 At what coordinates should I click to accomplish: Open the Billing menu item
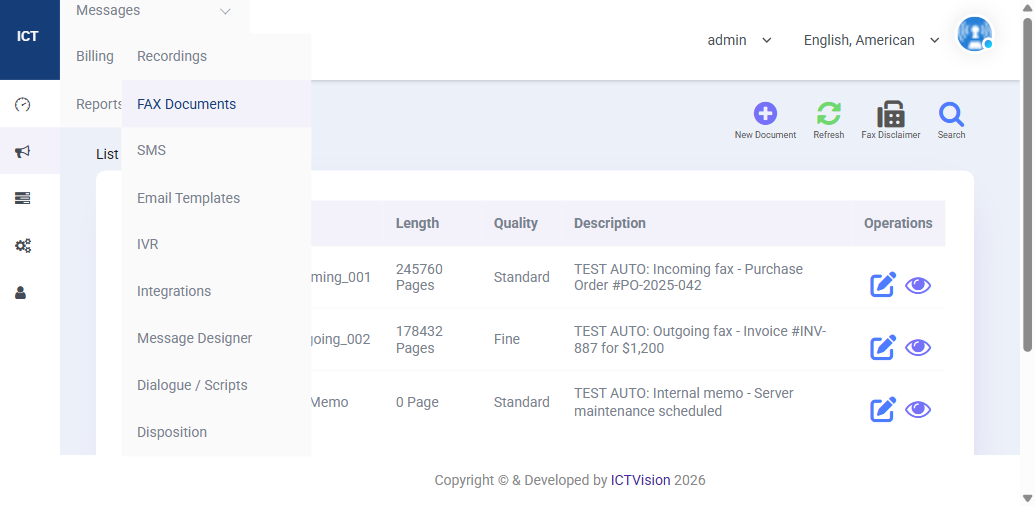(x=94, y=56)
